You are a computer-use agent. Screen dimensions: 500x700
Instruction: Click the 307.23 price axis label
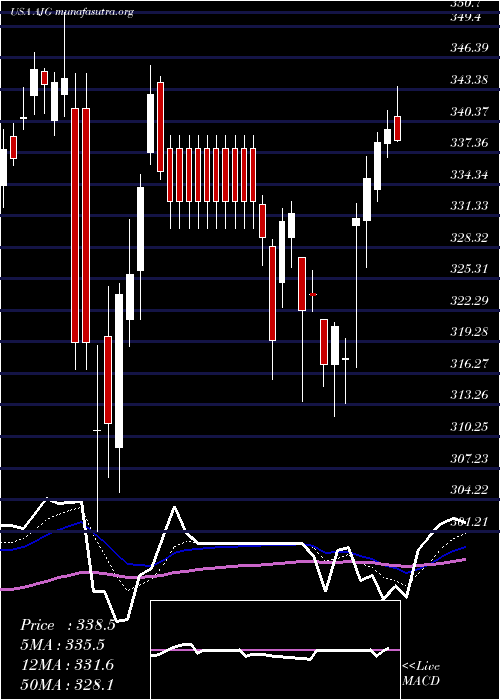pos(469,458)
